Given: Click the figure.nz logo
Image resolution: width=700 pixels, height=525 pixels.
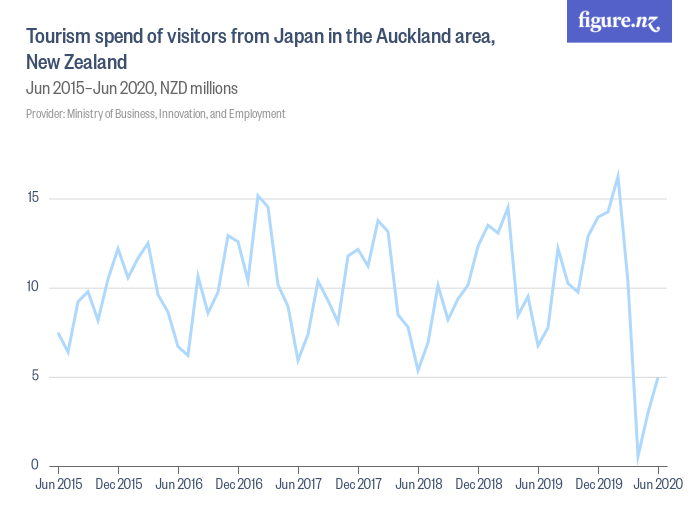Looking at the screenshot, I should pos(619,22).
